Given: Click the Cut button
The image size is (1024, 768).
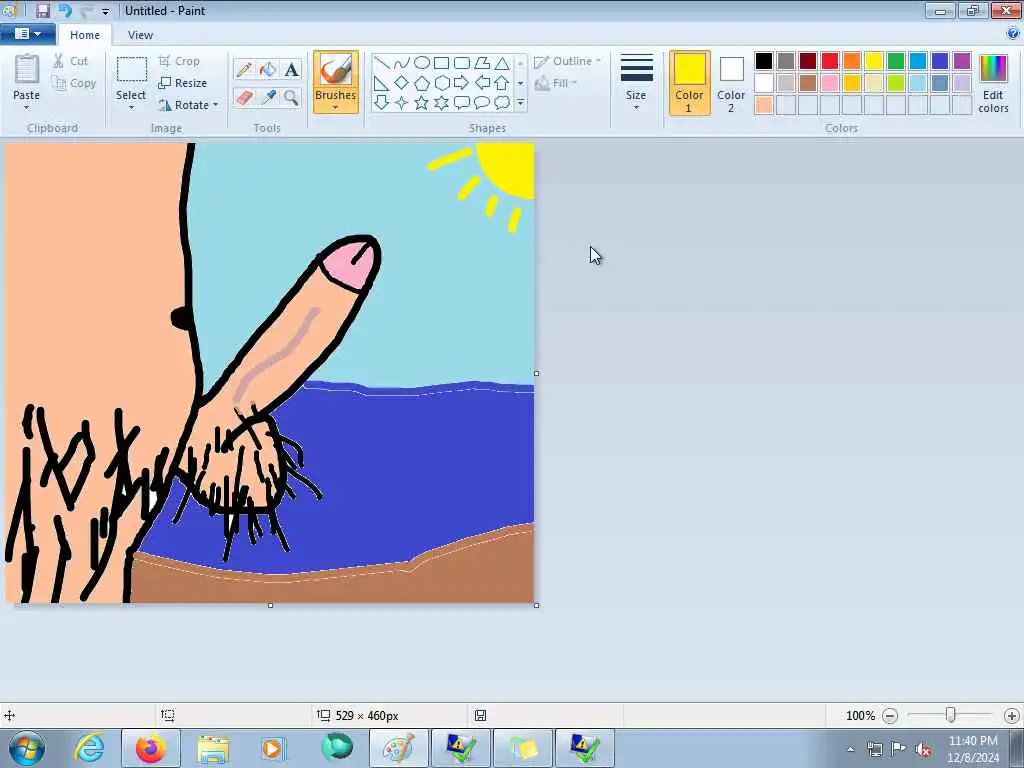Looking at the screenshot, I should pos(71,61).
